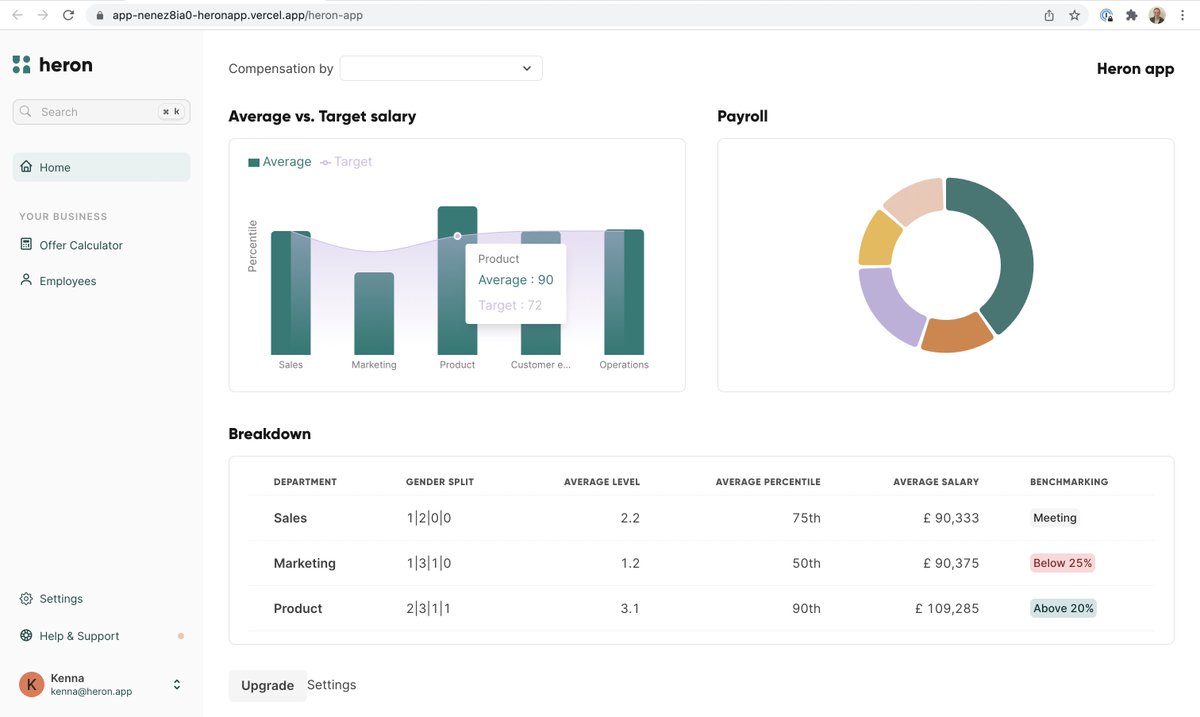This screenshot has width=1200, height=717.
Task: Click the Meeting benchmarking badge
Action: coord(1055,518)
